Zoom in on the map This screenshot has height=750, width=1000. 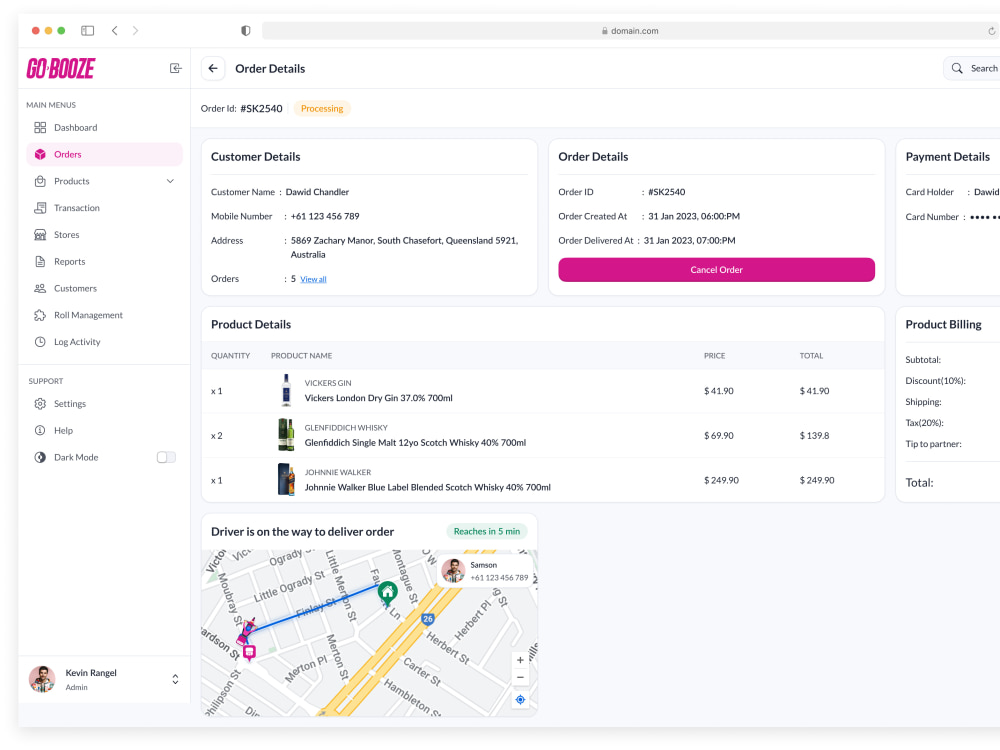coord(520,660)
